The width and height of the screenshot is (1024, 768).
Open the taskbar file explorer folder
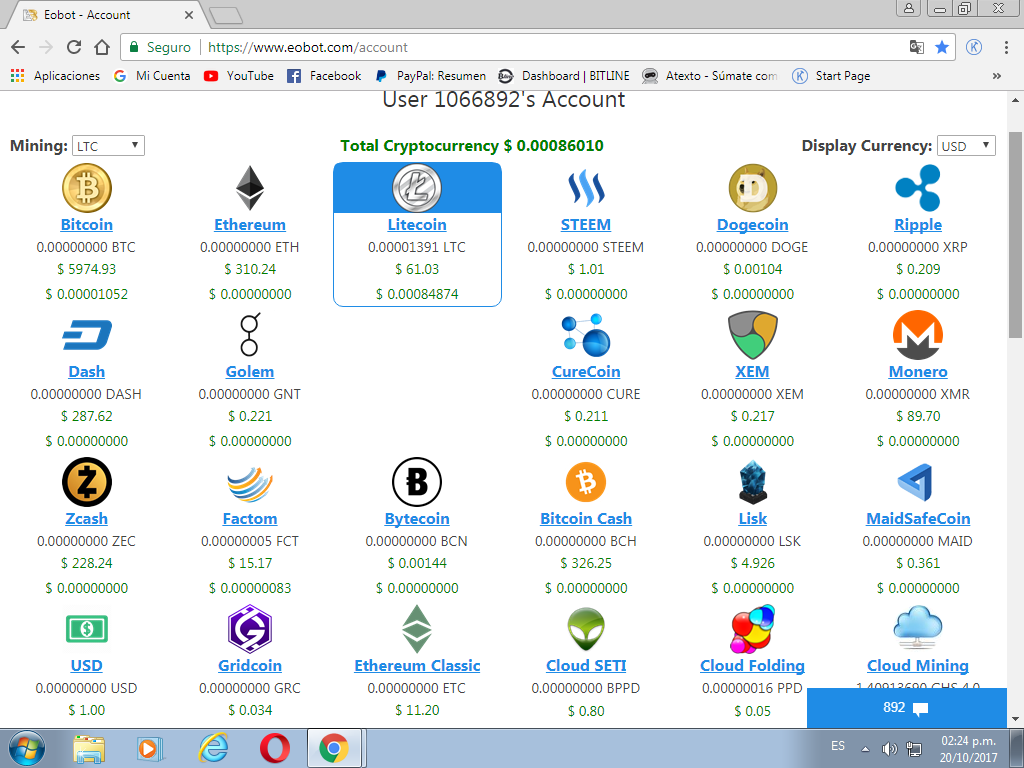(89, 748)
